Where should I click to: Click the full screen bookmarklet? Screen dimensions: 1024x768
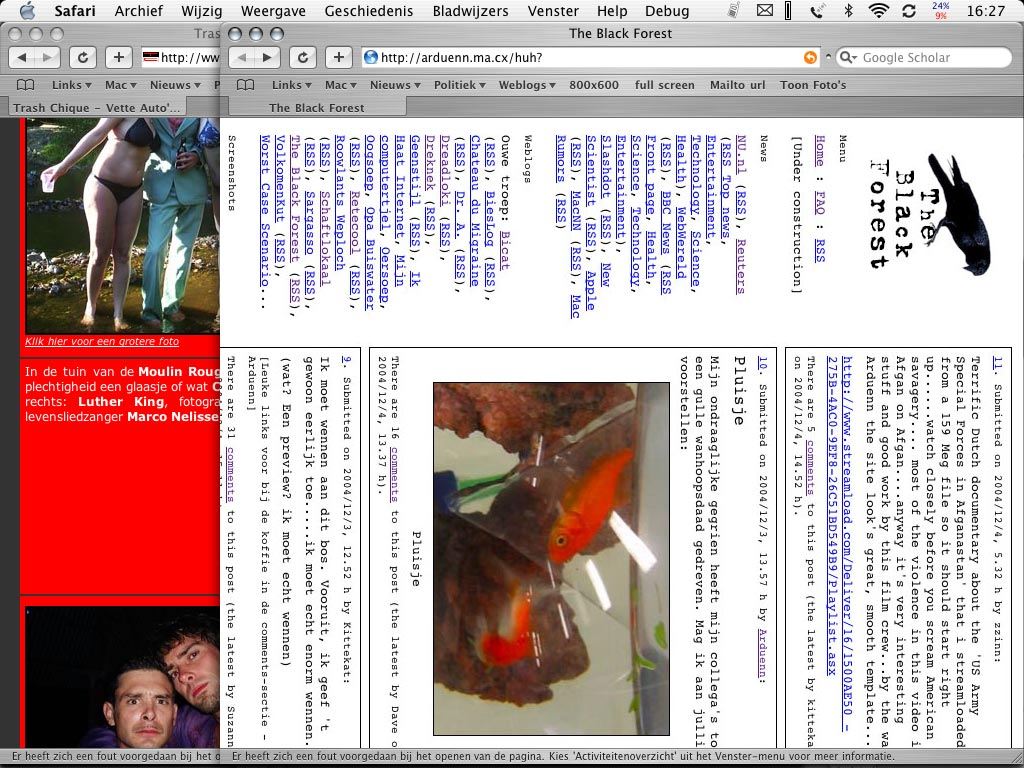pyautogui.click(x=664, y=85)
